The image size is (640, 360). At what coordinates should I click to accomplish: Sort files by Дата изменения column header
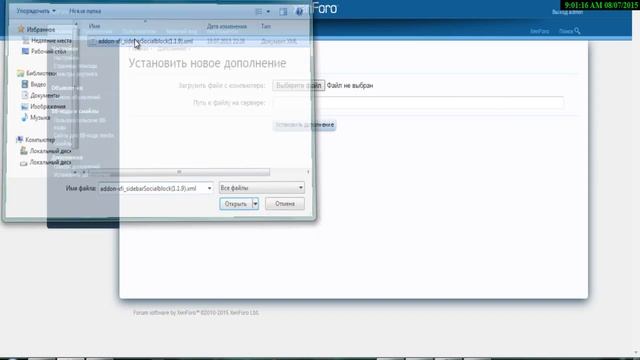pyautogui.click(x=227, y=26)
